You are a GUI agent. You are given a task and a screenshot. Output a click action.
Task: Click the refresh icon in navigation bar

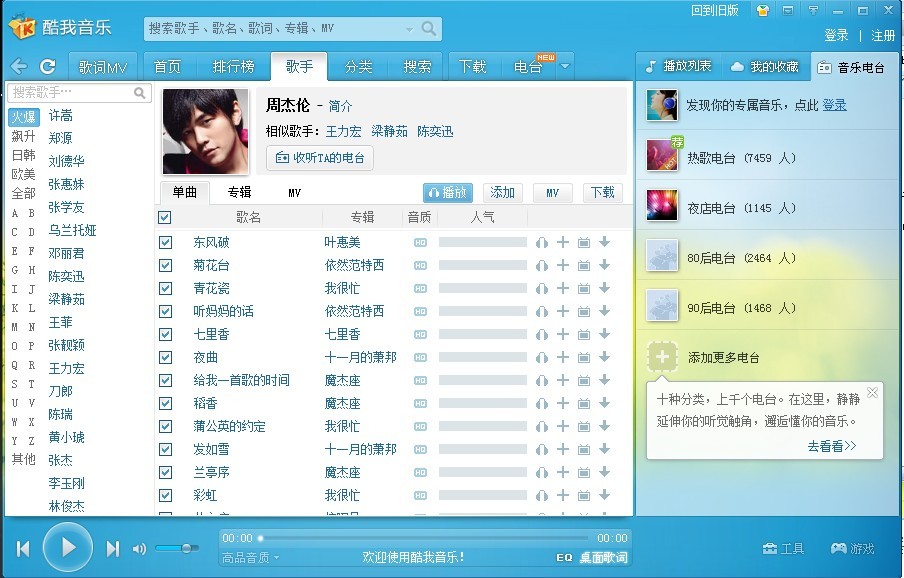(x=47, y=67)
